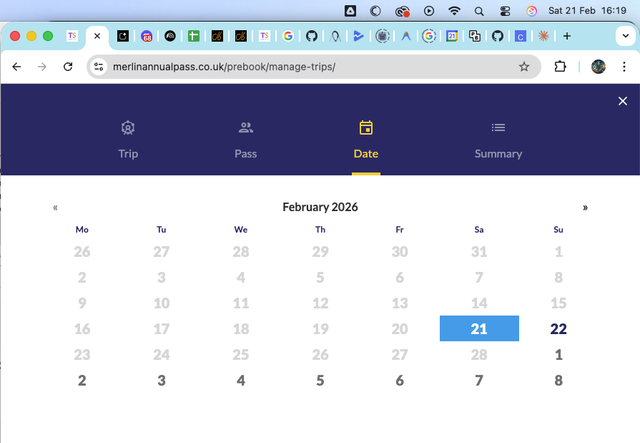Screen dimensions: 640x443
Task: Switch to the Google Calendar tab
Action: click(451, 36)
